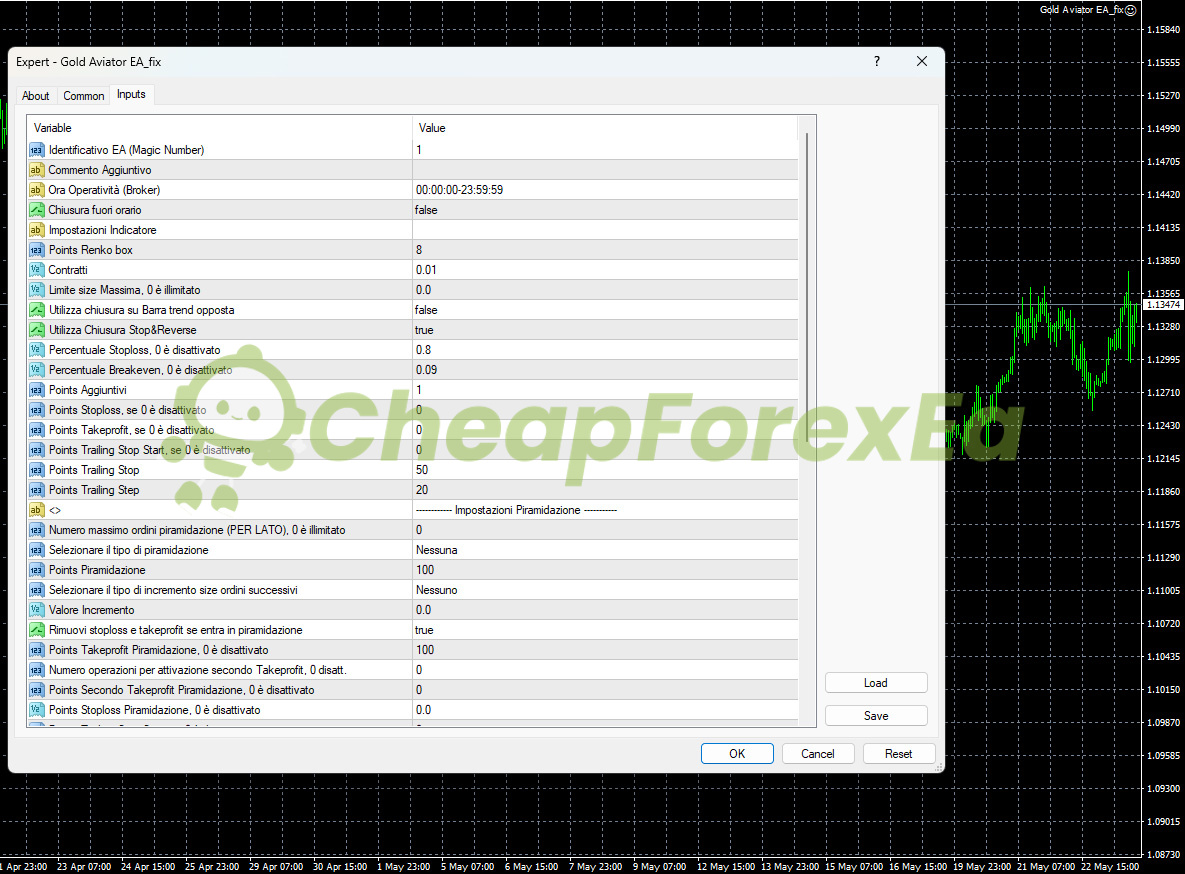Click the double icon beside Points Stoploss Piramidazione
1185x874 pixels.
36,710
